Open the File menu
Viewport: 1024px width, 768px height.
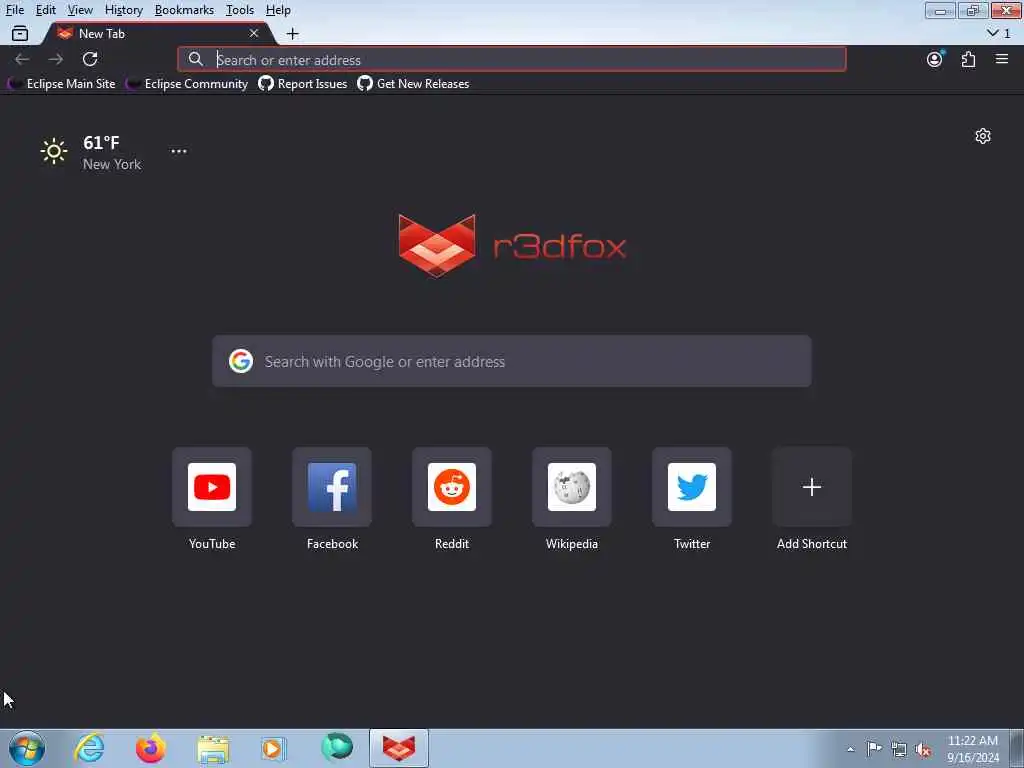pyautogui.click(x=14, y=10)
